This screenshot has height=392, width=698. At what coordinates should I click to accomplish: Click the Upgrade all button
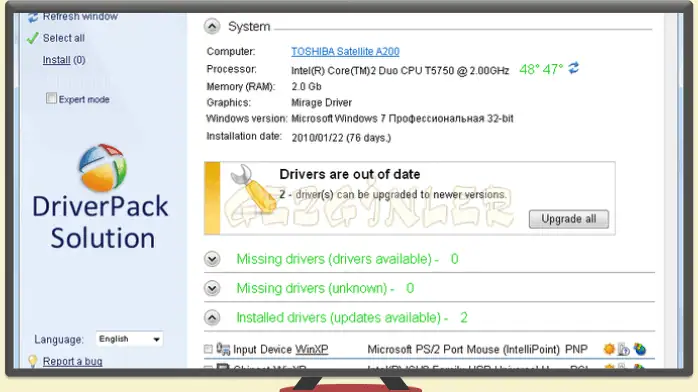tap(568, 219)
